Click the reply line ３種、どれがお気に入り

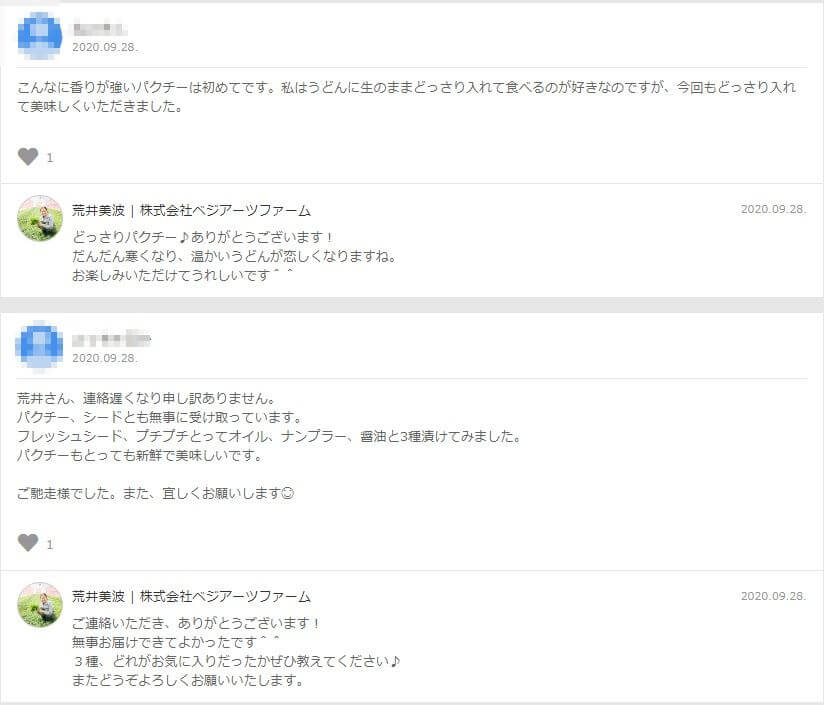tap(236, 661)
